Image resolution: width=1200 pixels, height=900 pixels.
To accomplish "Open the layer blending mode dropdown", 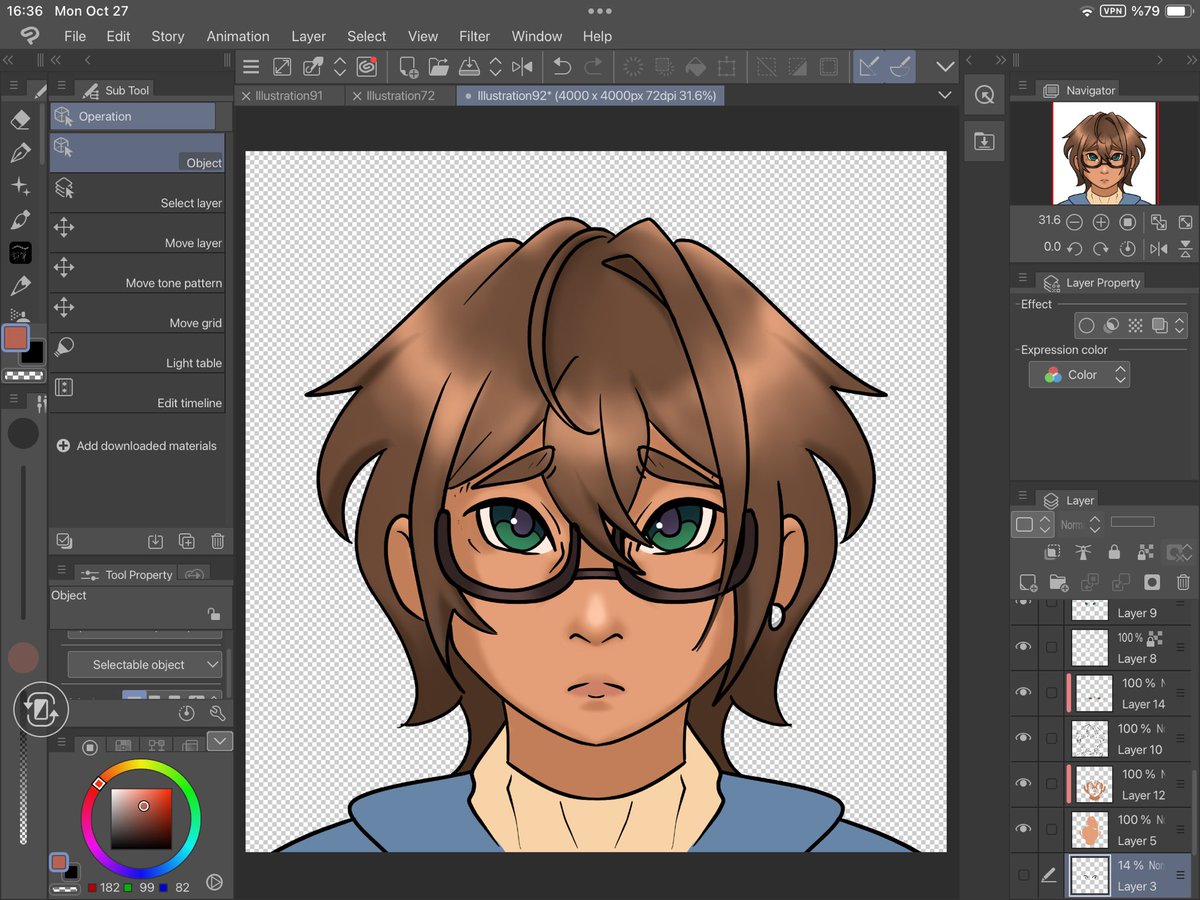I will tap(1080, 524).
